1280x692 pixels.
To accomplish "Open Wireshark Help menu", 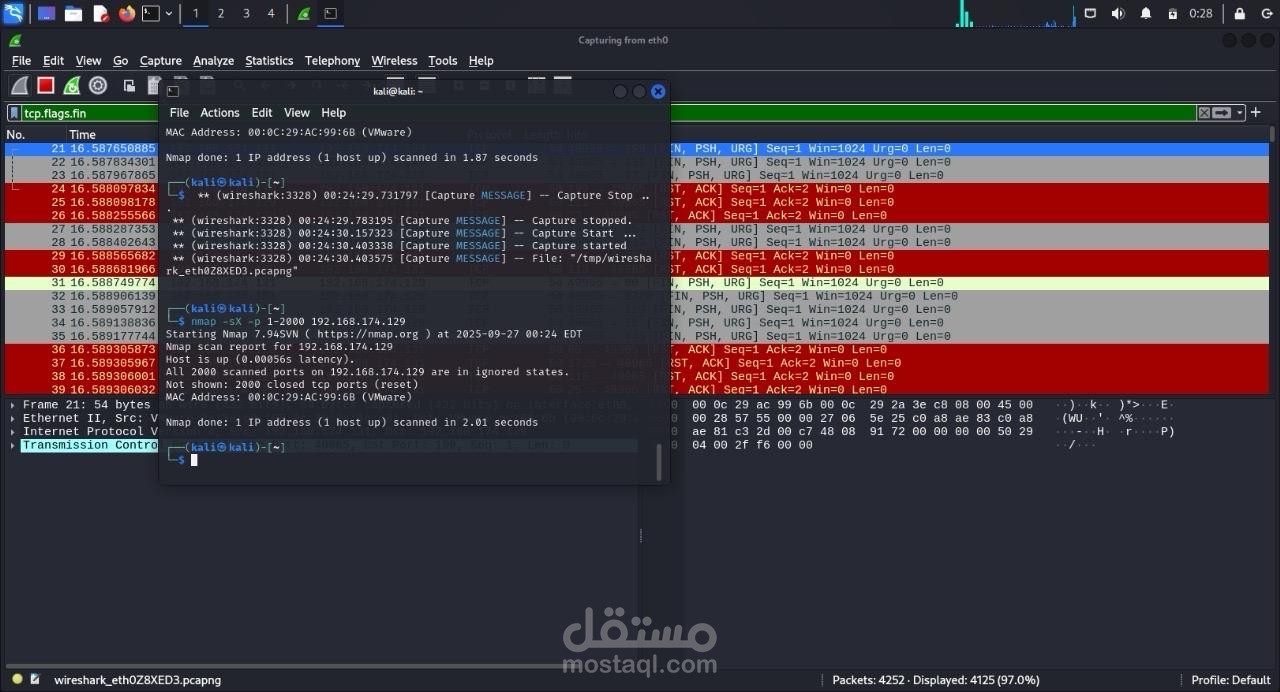I will click(x=481, y=61).
